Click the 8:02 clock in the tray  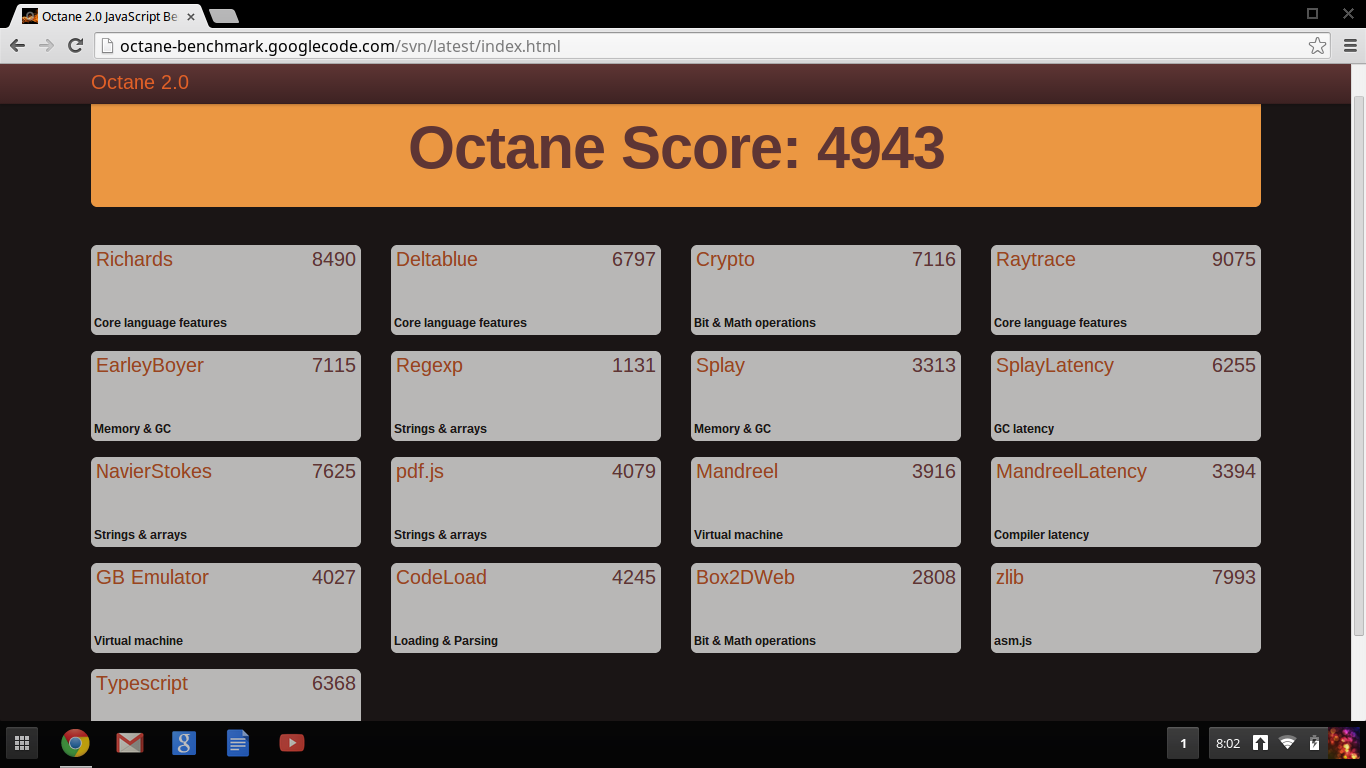1228,743
